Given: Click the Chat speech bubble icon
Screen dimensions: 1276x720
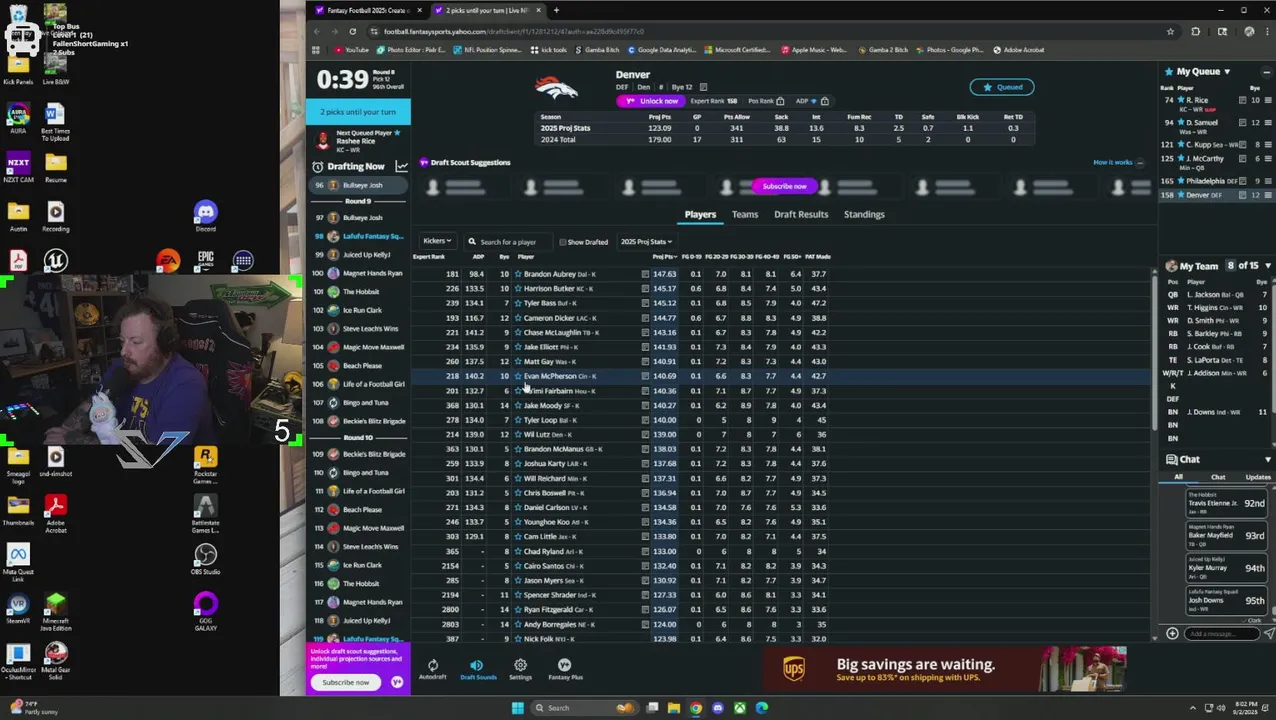Looking at the screenshot, I should [x=1171, y=460].
